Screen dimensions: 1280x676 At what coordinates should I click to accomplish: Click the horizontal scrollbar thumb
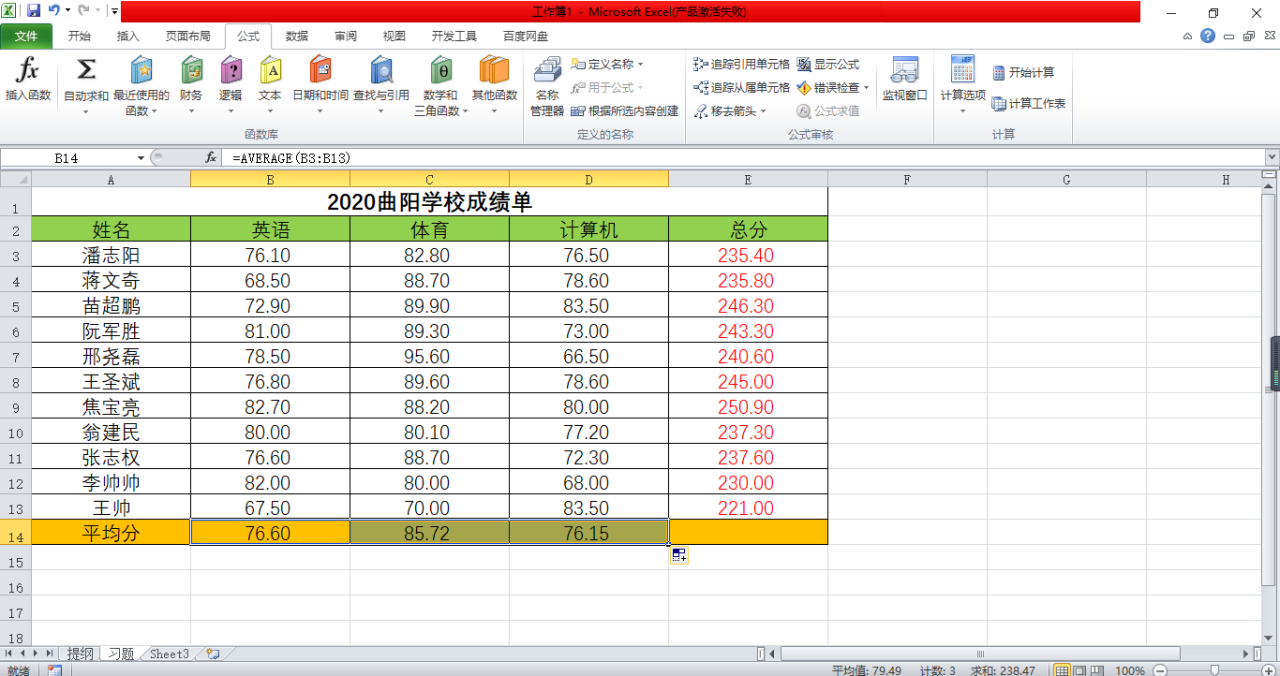(x=979, y=654)
